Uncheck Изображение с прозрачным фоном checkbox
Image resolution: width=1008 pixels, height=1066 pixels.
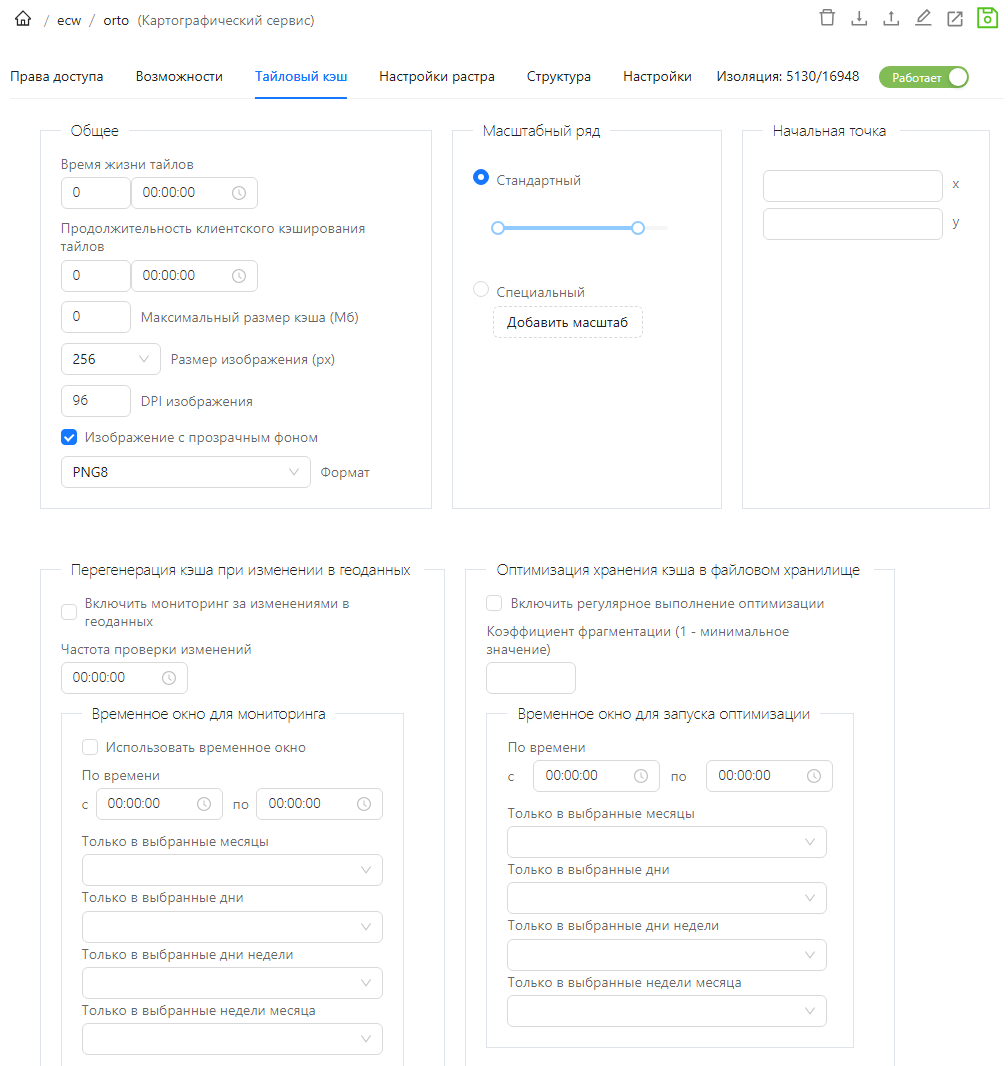coord(69,437)
